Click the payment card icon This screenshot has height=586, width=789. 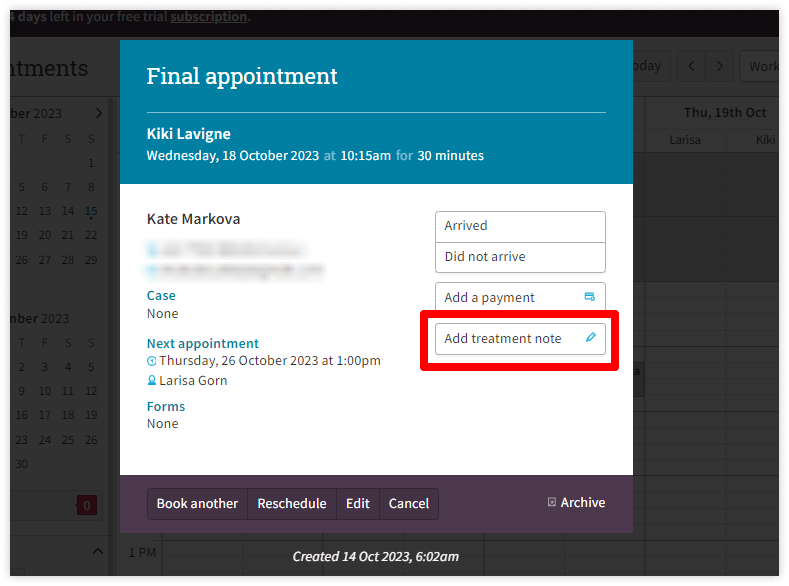point(590,297)
